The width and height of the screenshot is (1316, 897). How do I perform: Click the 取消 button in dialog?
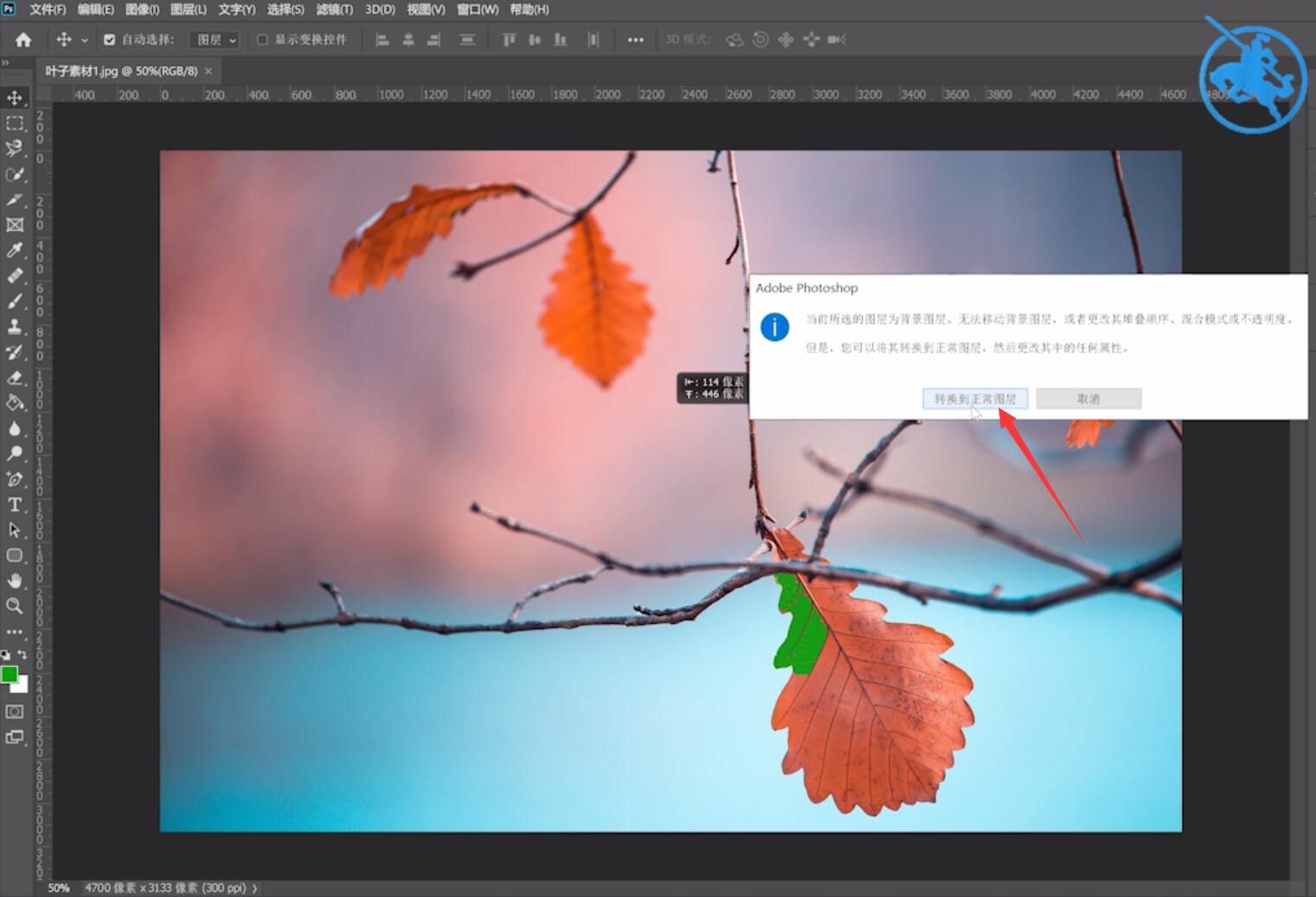(x=1088, y=399)
